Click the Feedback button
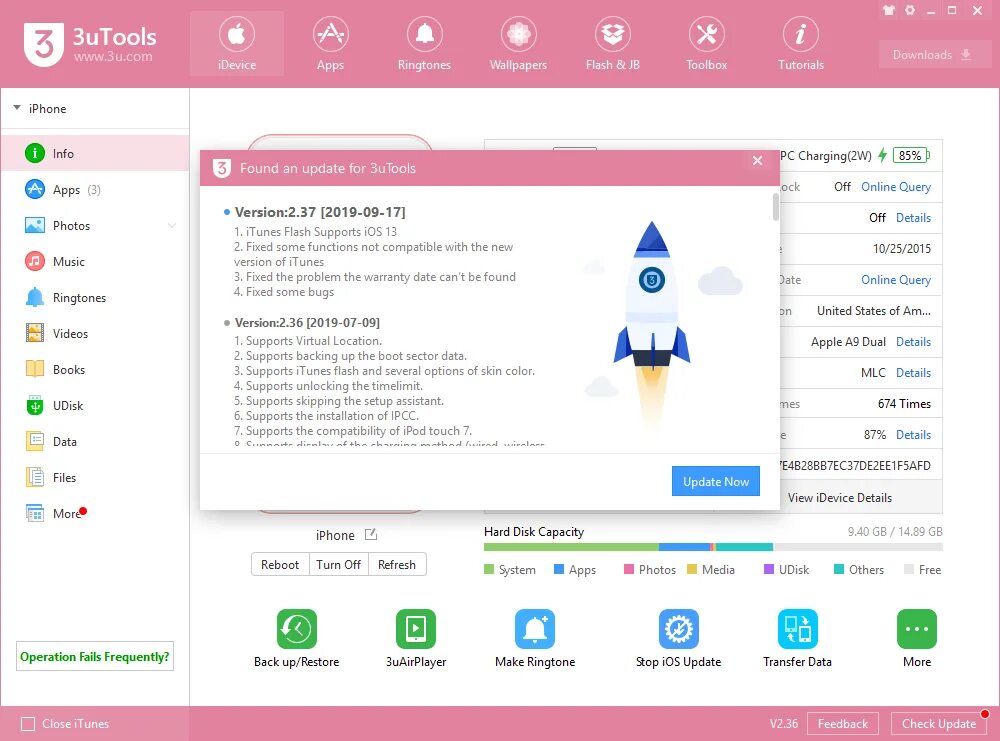This screenshot has height=741, width=1000. pyautogui.click(x=842, y=724)
